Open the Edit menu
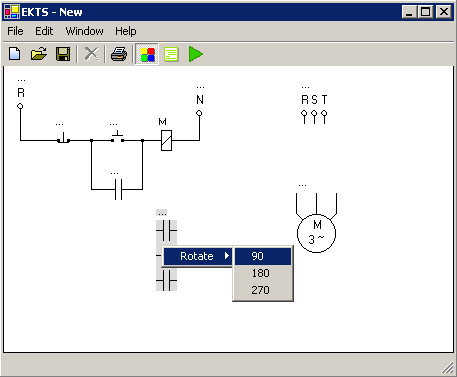The height and width of the screenshot is (377, 457). pos(44,31)
